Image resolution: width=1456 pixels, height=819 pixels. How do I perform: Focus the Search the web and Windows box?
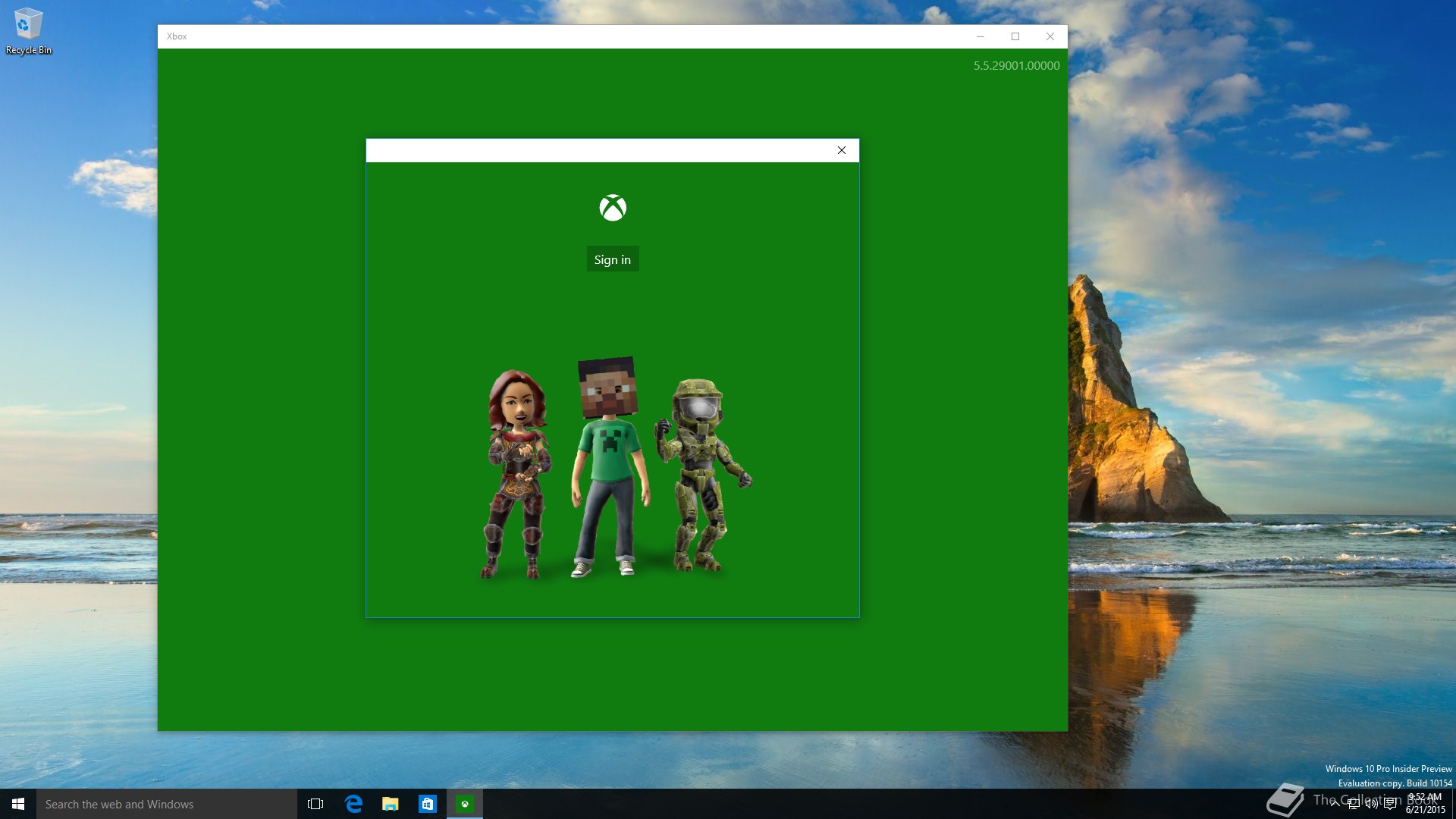tap(167, 804)
